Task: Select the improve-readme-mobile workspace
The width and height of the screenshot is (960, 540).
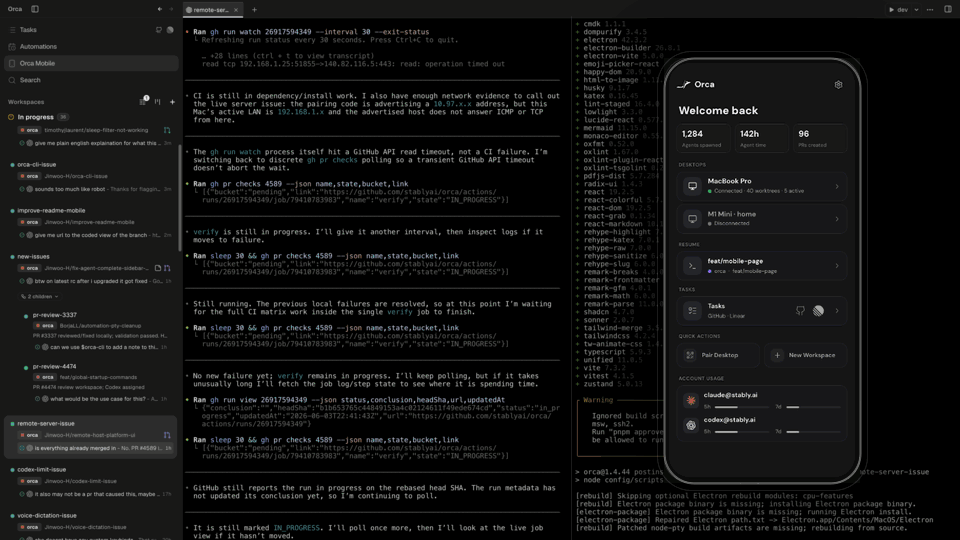Action: point(51,210)
